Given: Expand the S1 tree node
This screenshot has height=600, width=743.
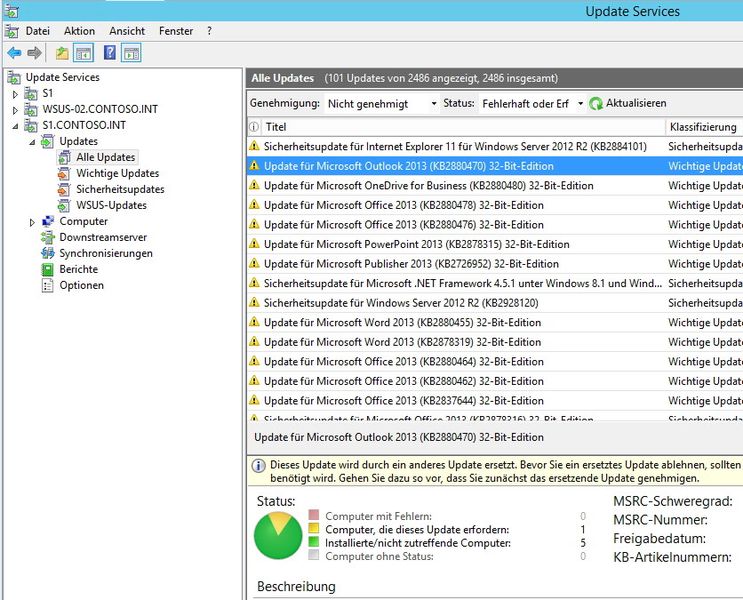Looking at the screenshot, I should coord(15,94).
